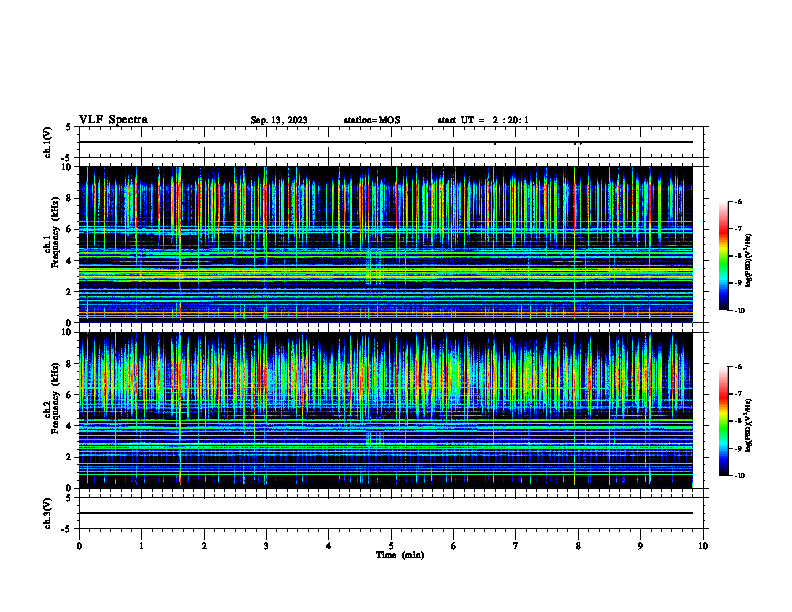Image resolution: width=792 pixels, height=612 pixels.
Task: Select the ch.2 colorbar "log(PSD)" unit label
Action: click(x=748, y=425)
